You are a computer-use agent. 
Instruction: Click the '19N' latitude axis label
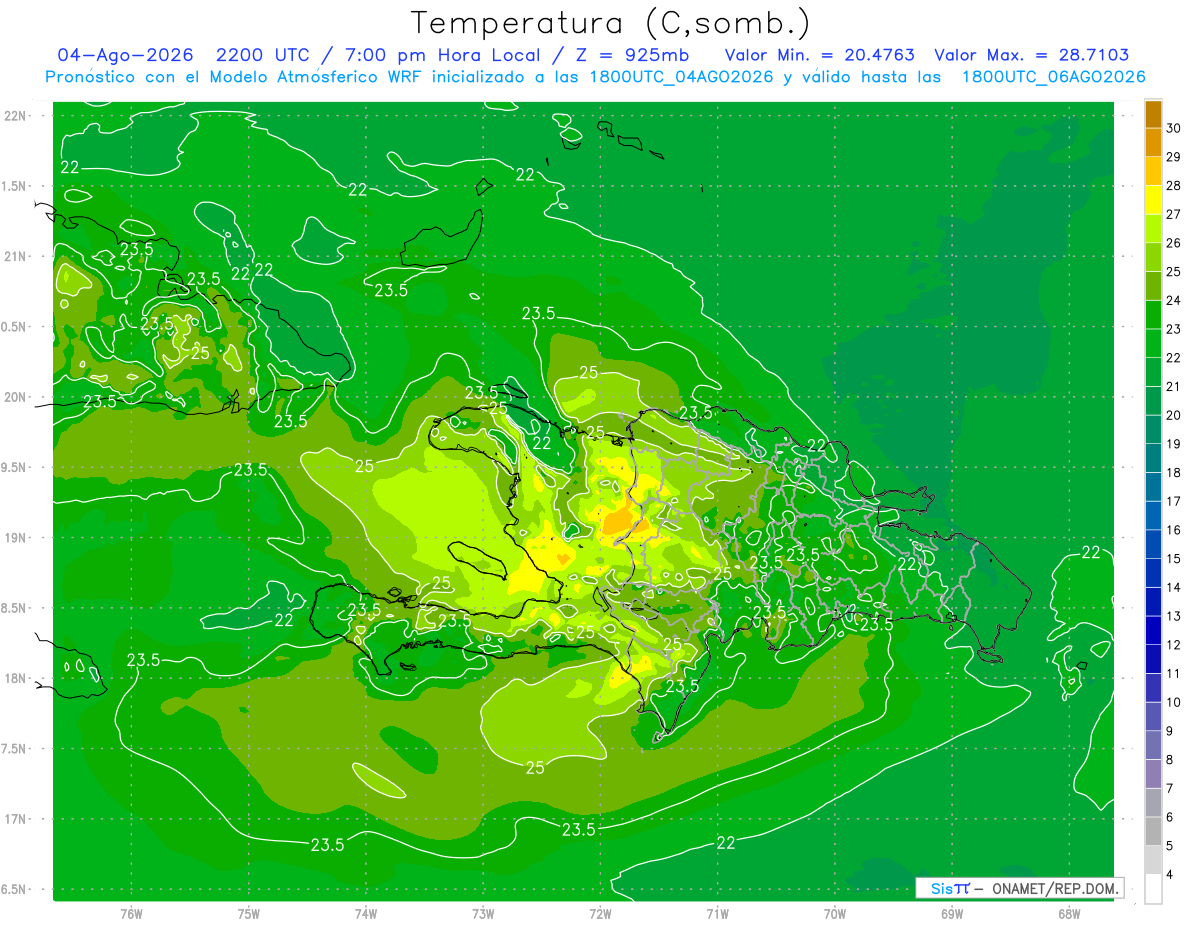[16, 538]
